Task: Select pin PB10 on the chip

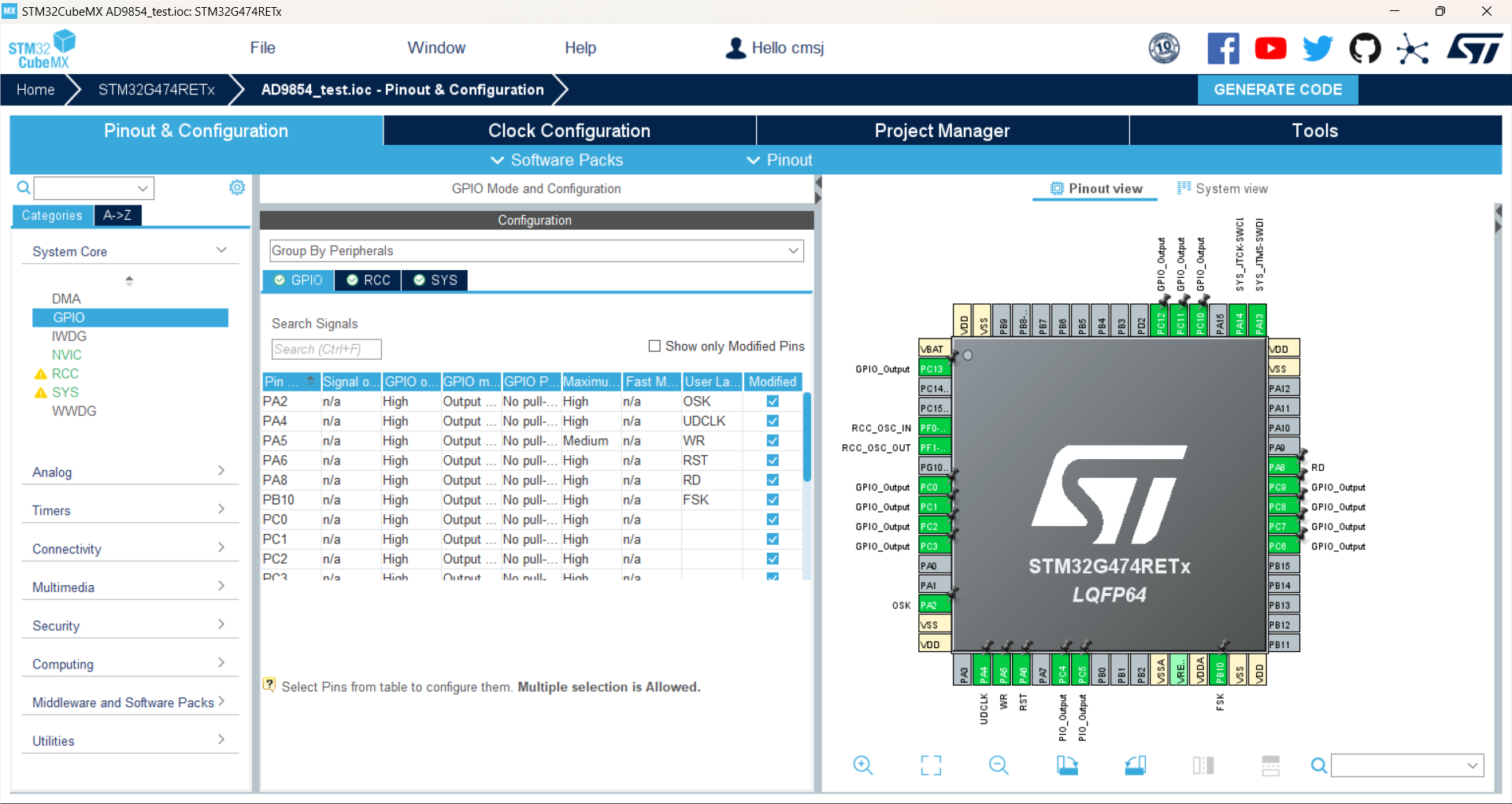Action: point(1219,669)
